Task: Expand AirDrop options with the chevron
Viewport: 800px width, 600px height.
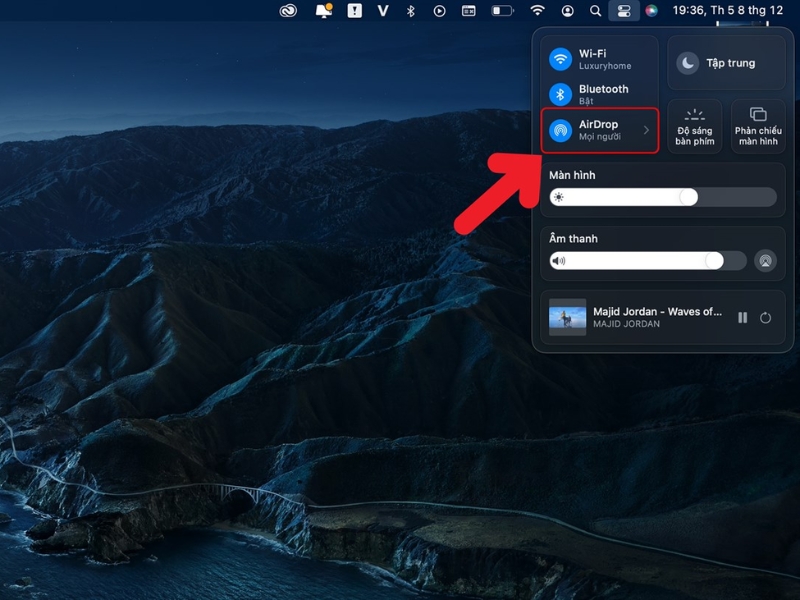Action: (646, 130)
